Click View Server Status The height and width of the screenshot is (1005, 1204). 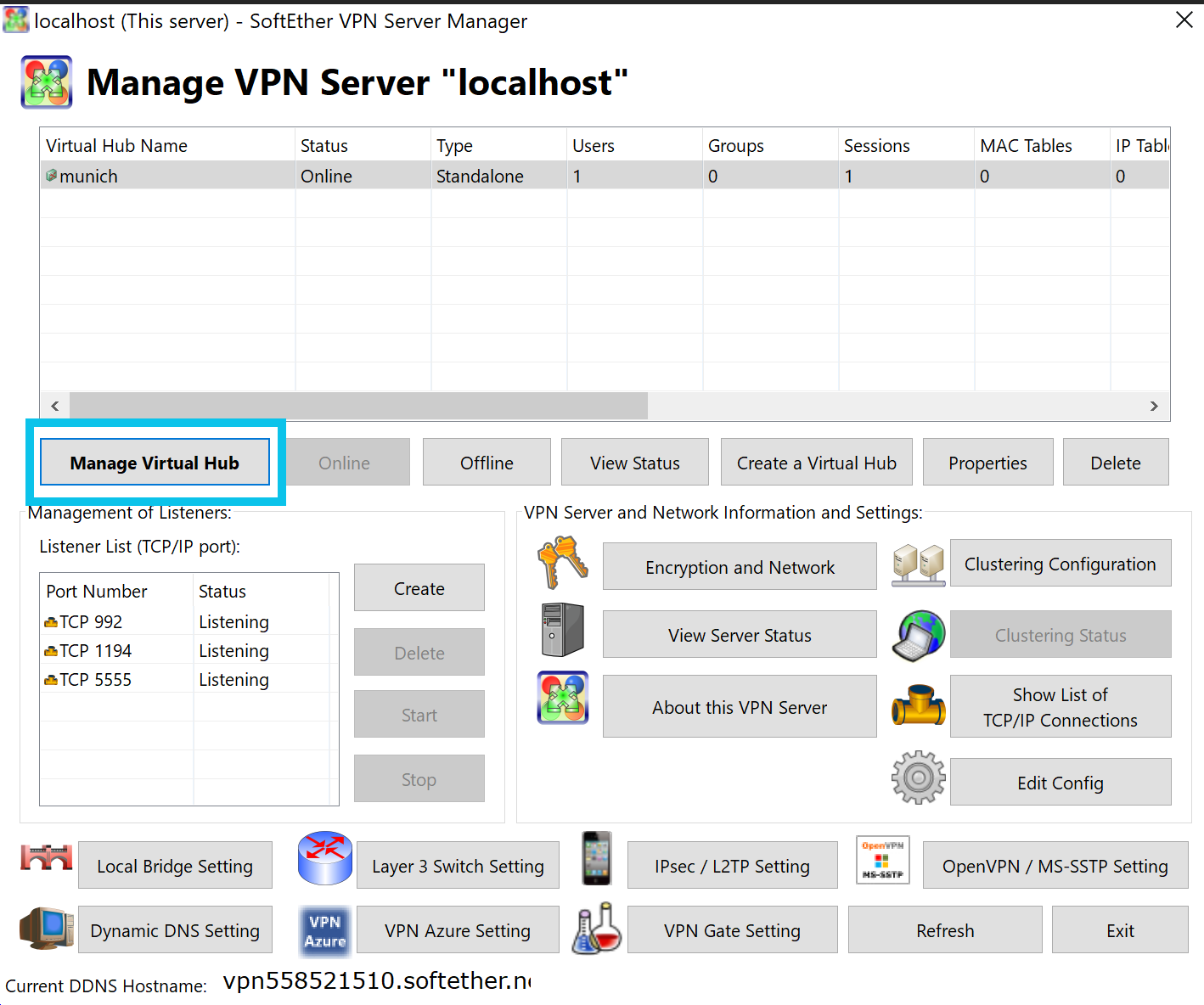(740, 634)
